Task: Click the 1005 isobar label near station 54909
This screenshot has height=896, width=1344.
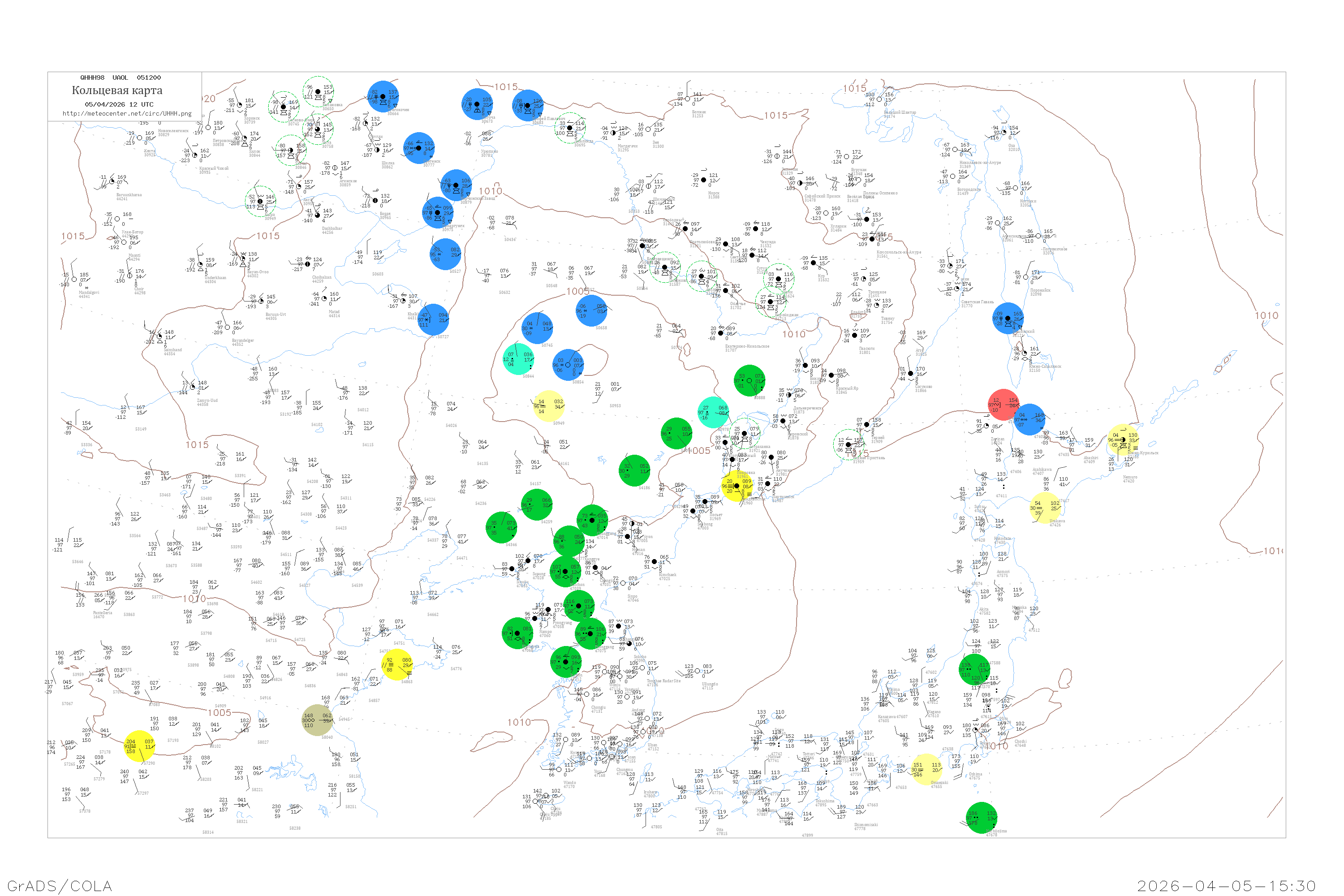Action: [220, 713]
